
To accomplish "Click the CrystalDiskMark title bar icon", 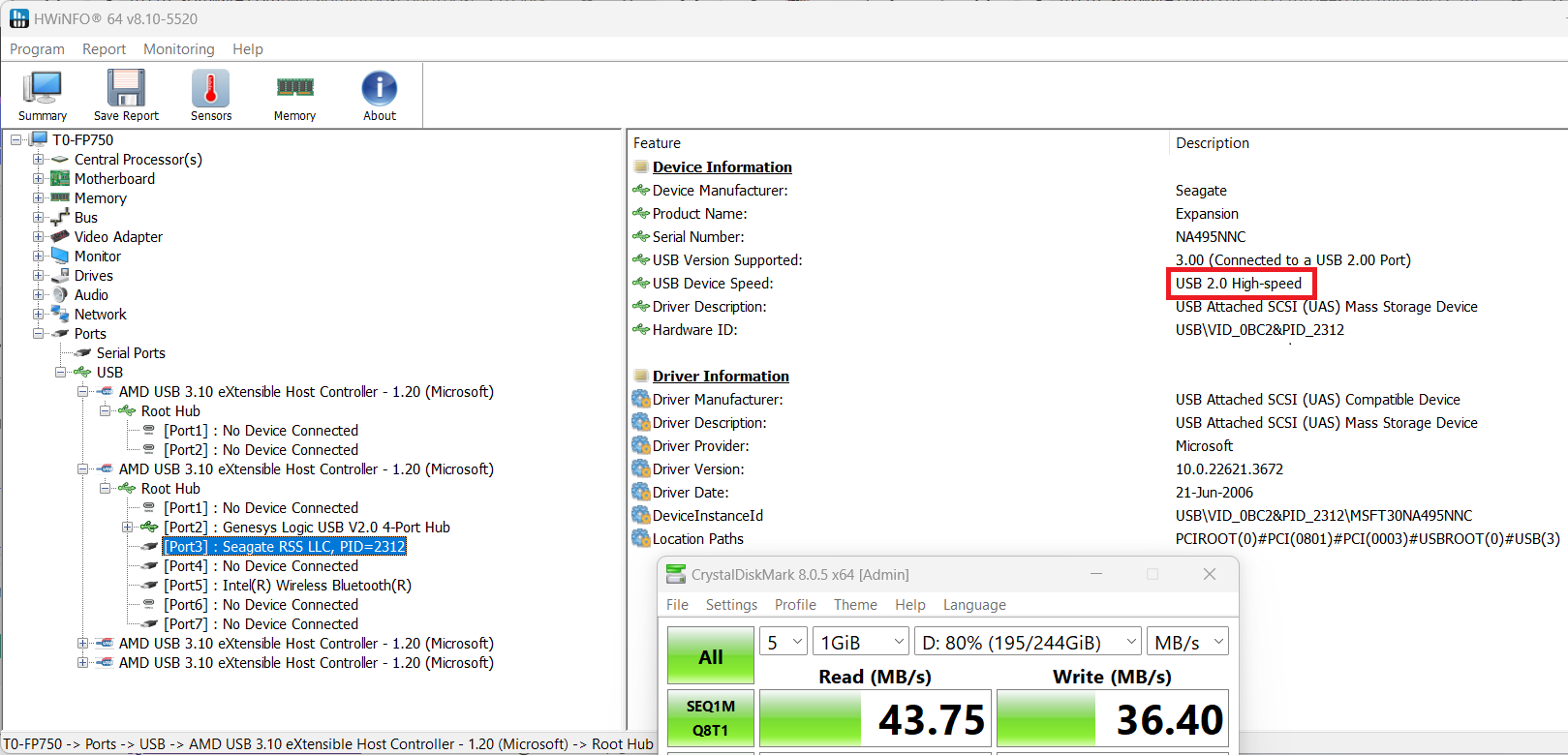I will [x=676, y=574].
